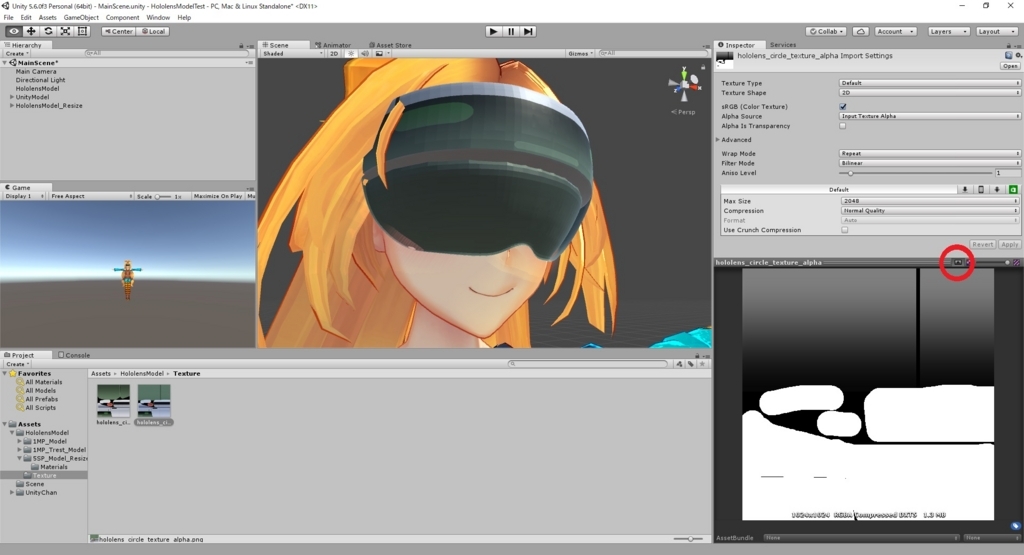Click Project save search star icon
The image size is (1024, 555).
tap(703, 364)
